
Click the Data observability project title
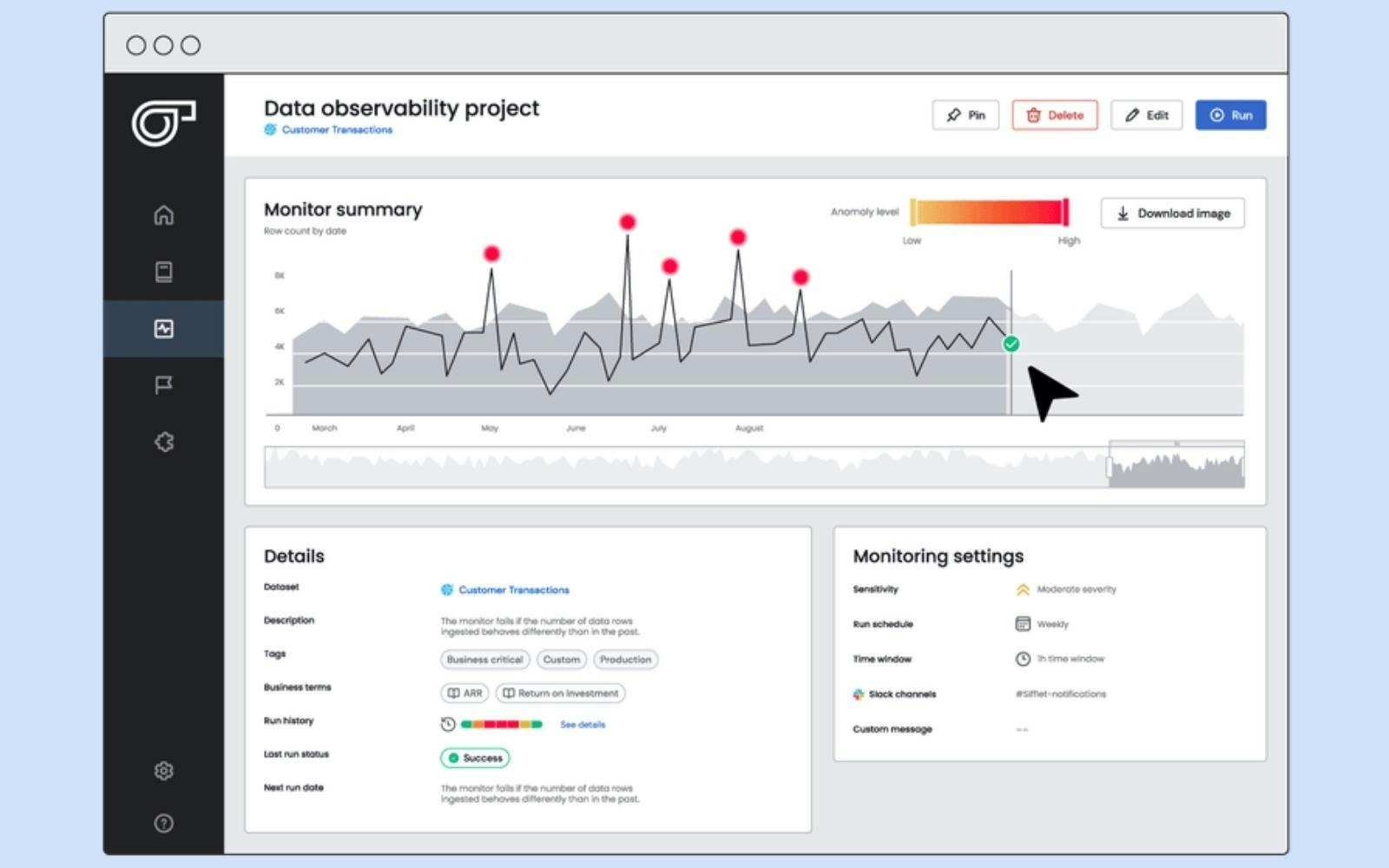(401, 108)
